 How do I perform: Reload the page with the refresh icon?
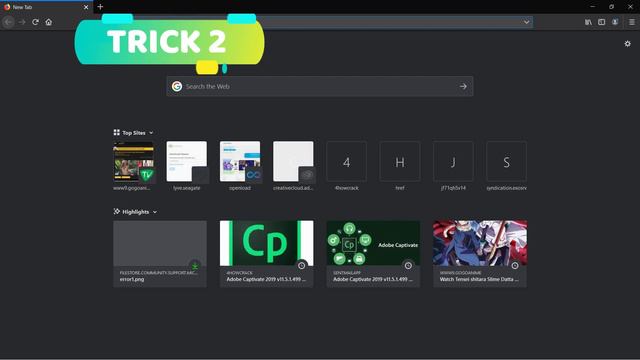(x=36, y=22)
